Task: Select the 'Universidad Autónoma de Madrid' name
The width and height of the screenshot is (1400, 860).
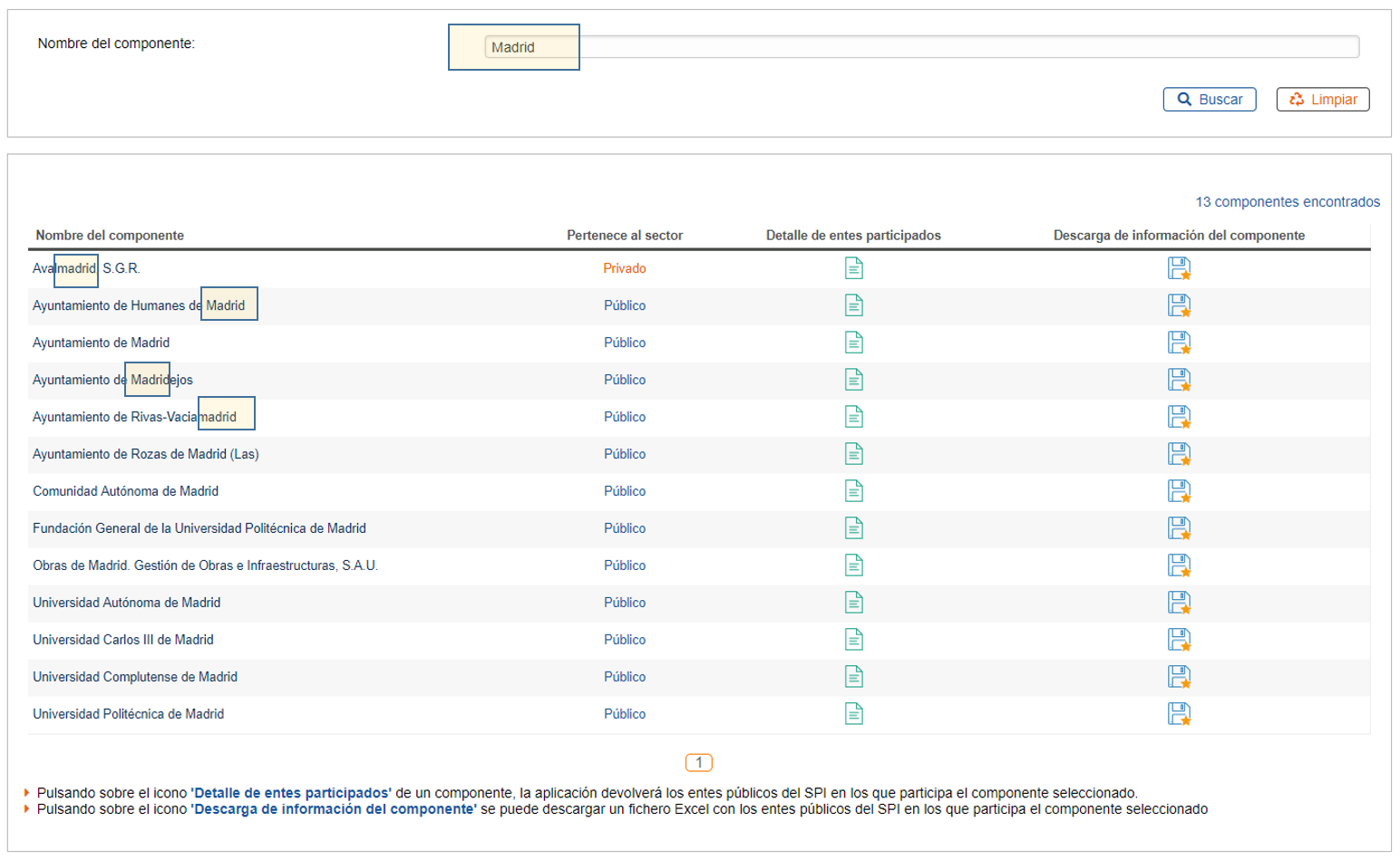Action: [127, 603]
